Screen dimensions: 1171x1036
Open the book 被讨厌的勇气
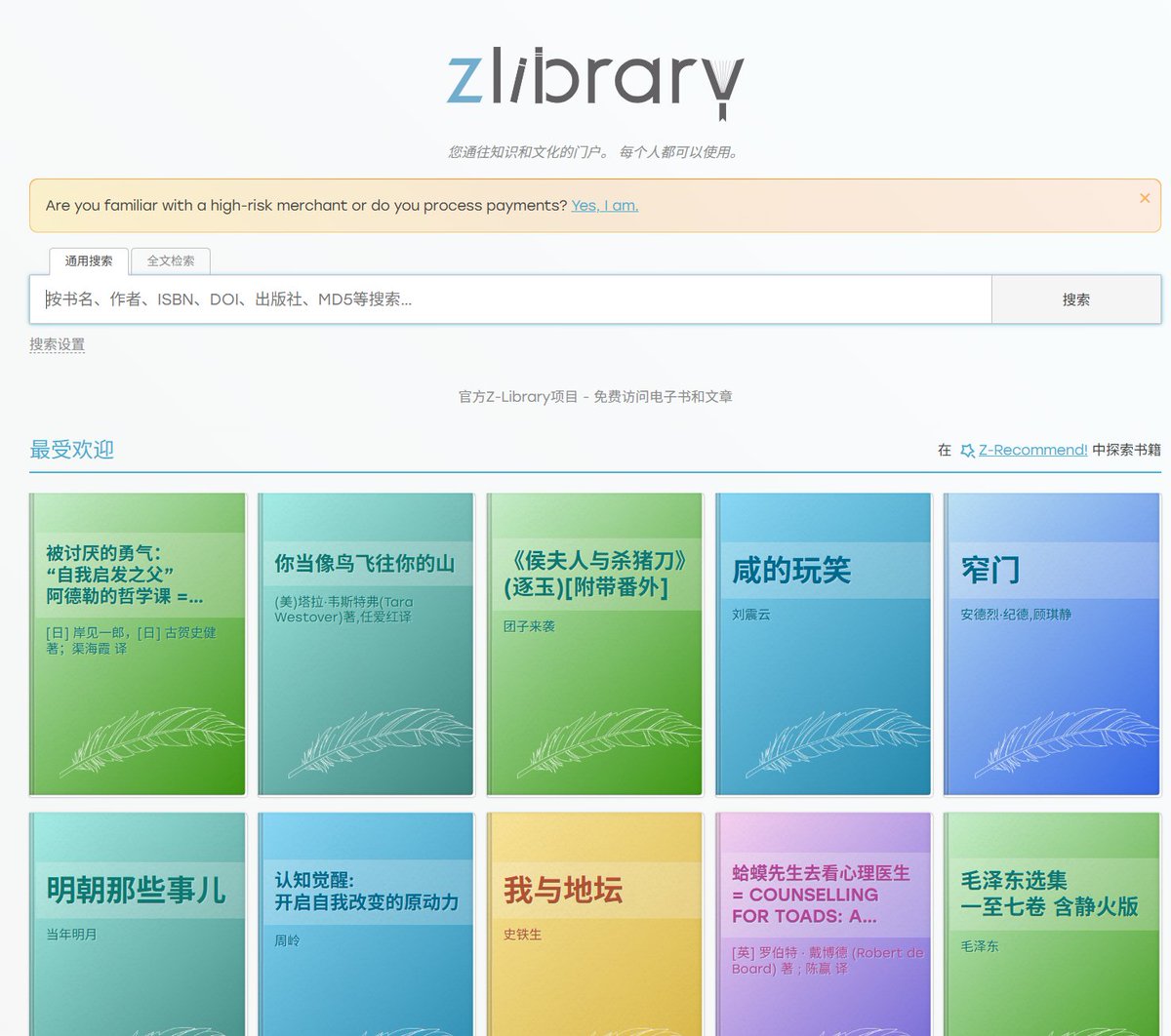pyautogui.click(x=138, y=644)
